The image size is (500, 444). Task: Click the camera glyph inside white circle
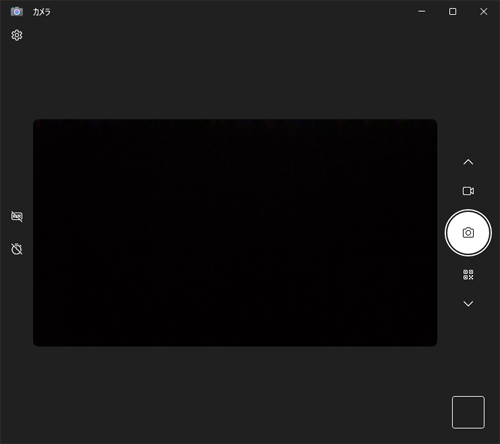468,233
